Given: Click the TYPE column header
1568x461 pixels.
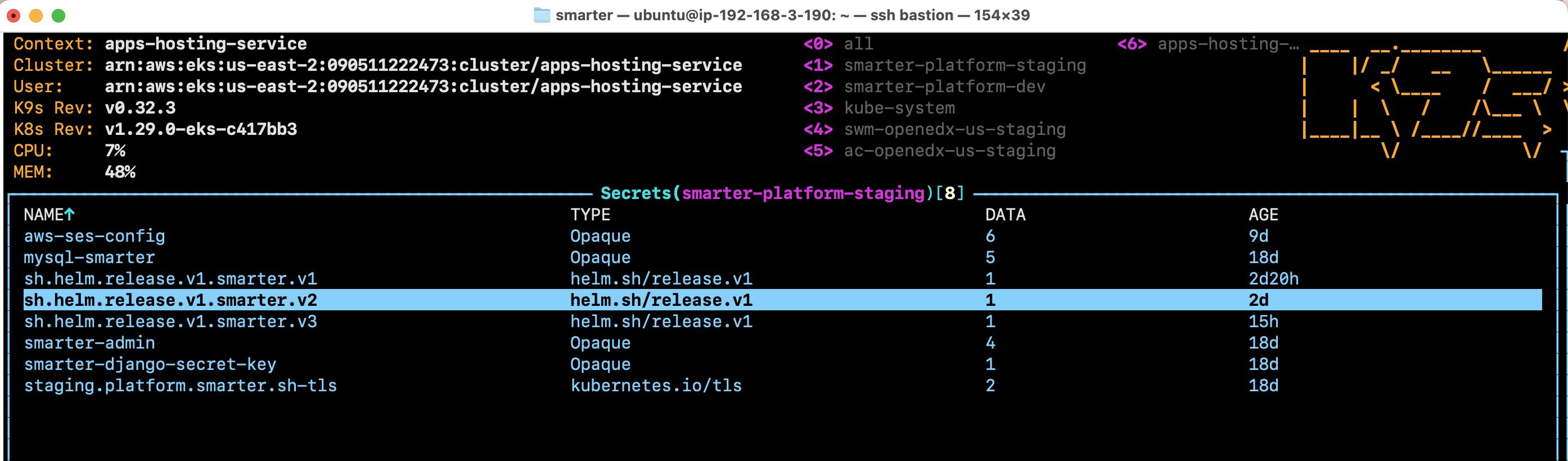Looking at the screenshot, I should coord(590,214).
